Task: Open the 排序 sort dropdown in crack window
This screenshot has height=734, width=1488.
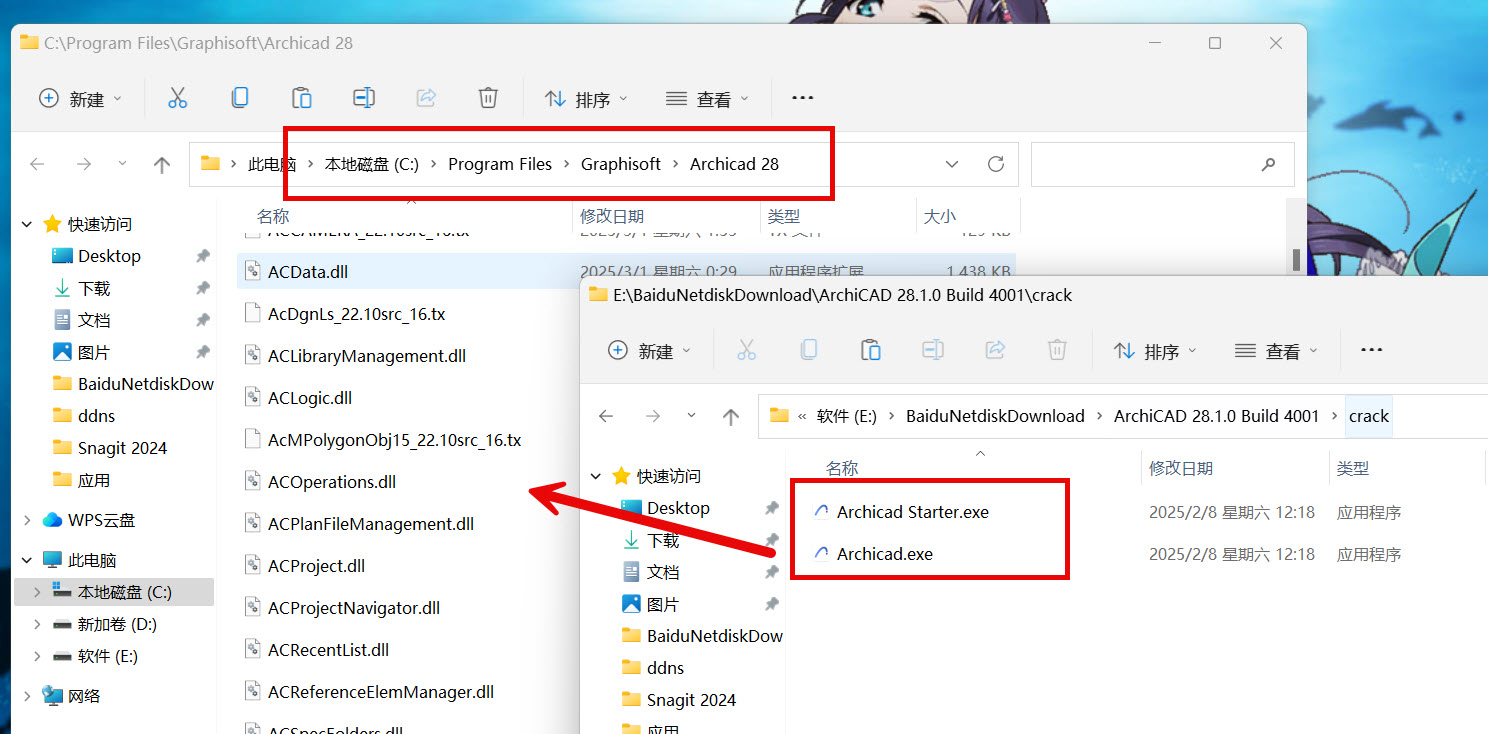Action: pyautogui.click(x=1155, y=351)
